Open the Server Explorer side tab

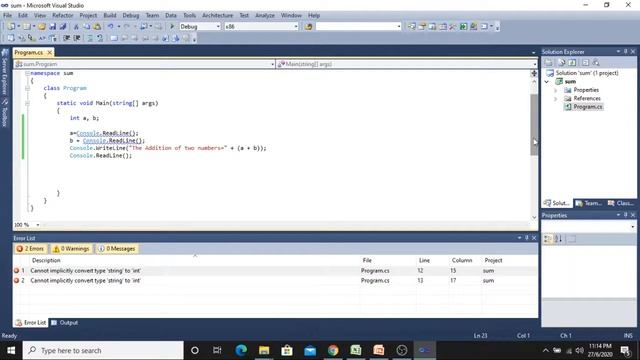(5, 73)
